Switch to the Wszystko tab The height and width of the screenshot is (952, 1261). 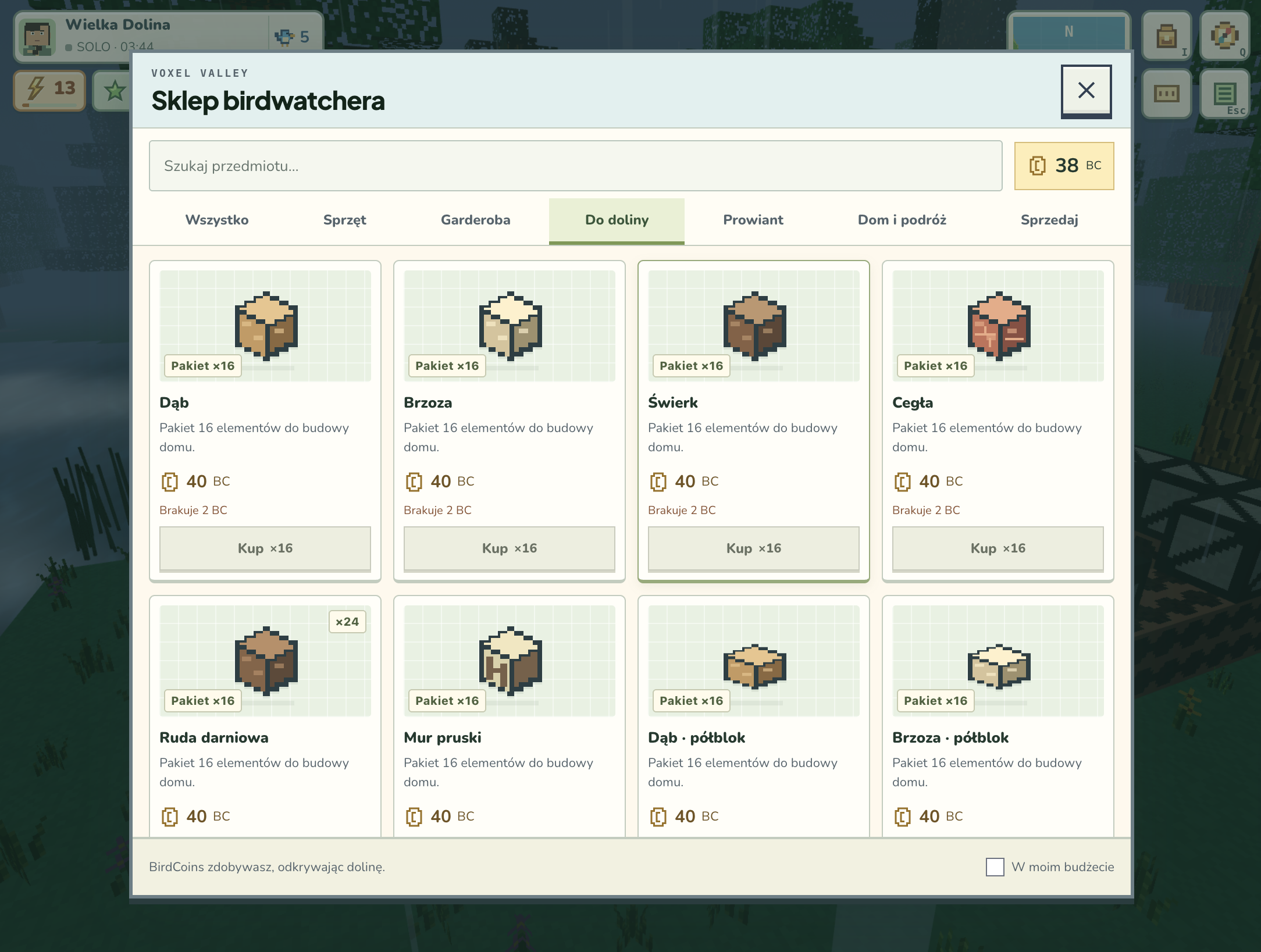click(x=217, y=220)
